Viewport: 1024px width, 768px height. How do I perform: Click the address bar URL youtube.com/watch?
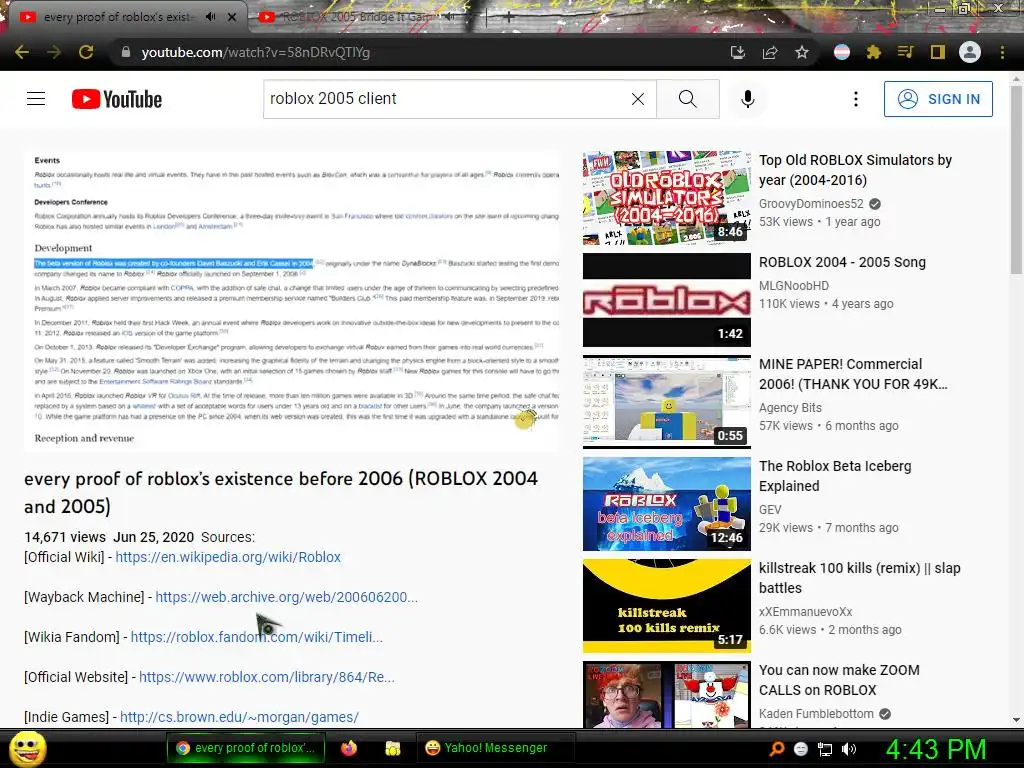pos(255,52)
